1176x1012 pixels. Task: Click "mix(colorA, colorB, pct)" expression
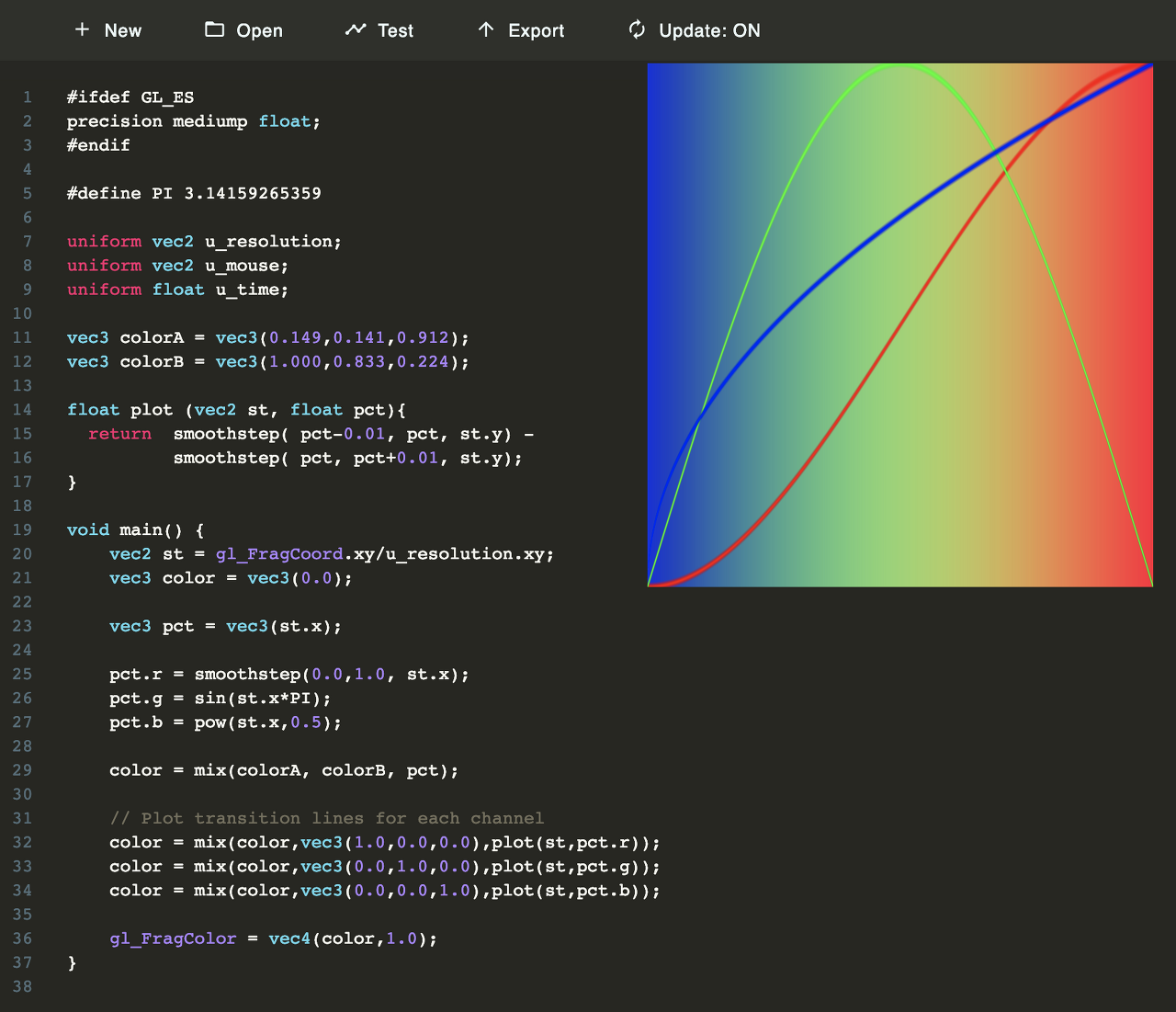tap(322, 770)
